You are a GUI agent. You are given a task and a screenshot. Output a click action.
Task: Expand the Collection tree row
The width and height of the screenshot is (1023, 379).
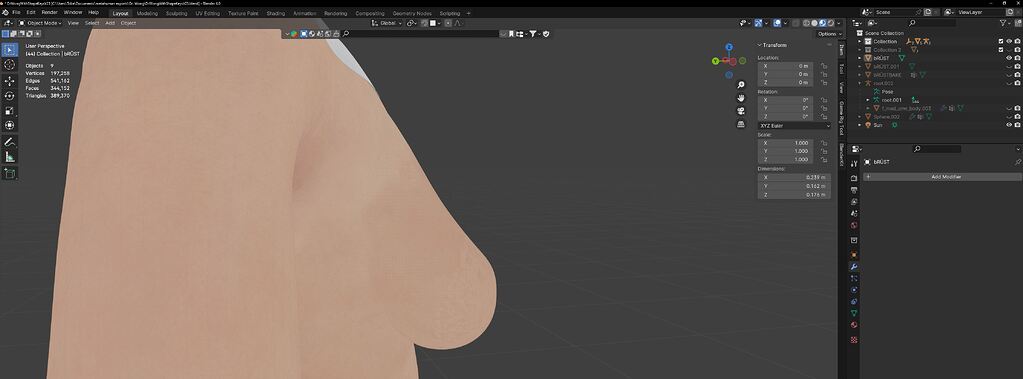click(x=860, y=41)
